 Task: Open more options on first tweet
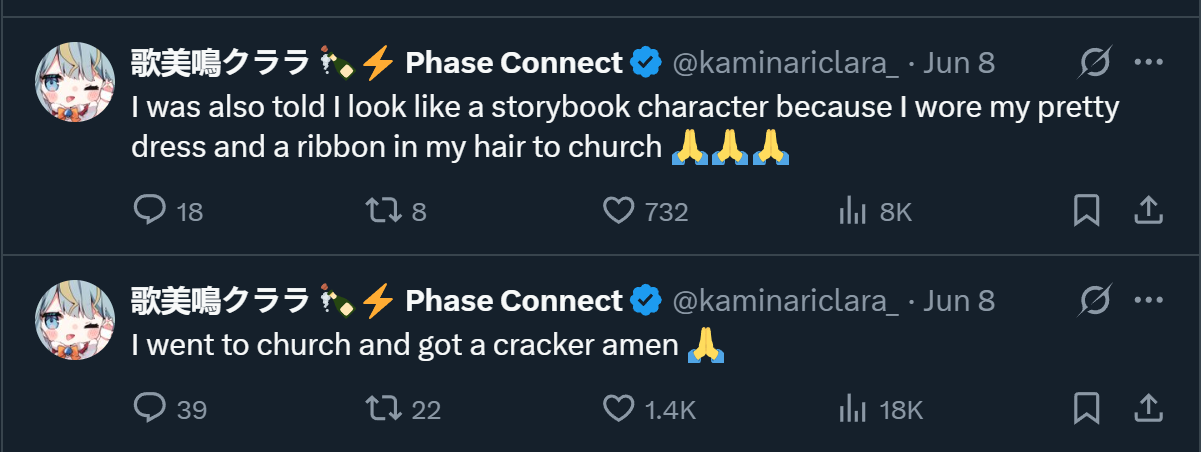tap(1149, 64)
